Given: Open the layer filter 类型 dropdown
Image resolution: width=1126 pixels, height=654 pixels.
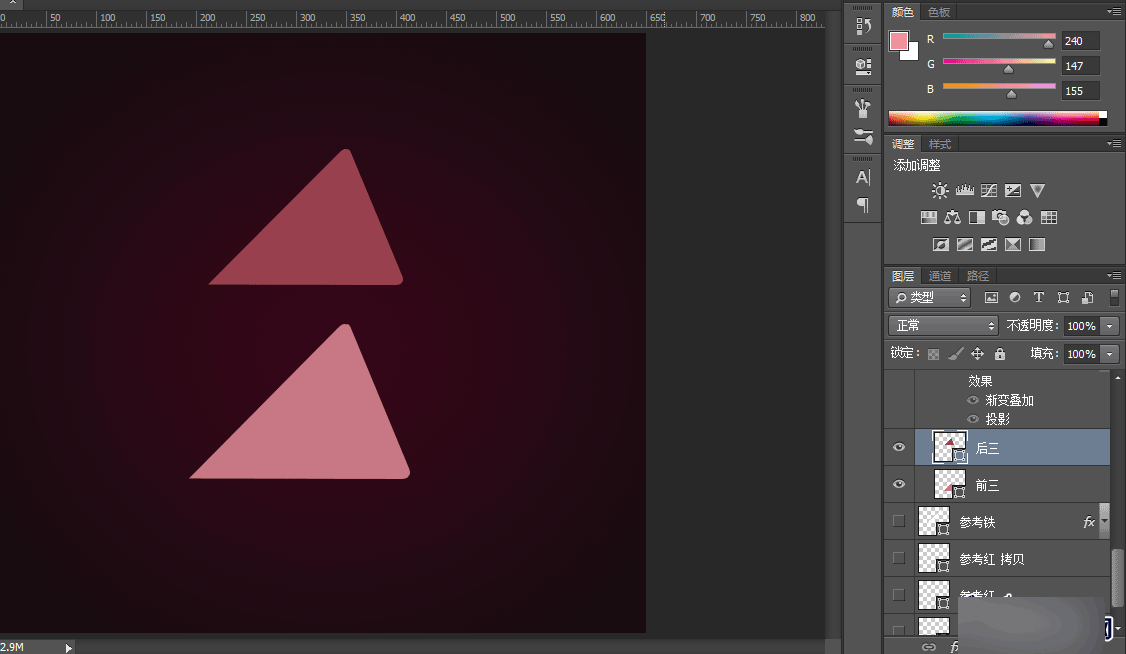Looking at the screenshot, I should [929, 297].
